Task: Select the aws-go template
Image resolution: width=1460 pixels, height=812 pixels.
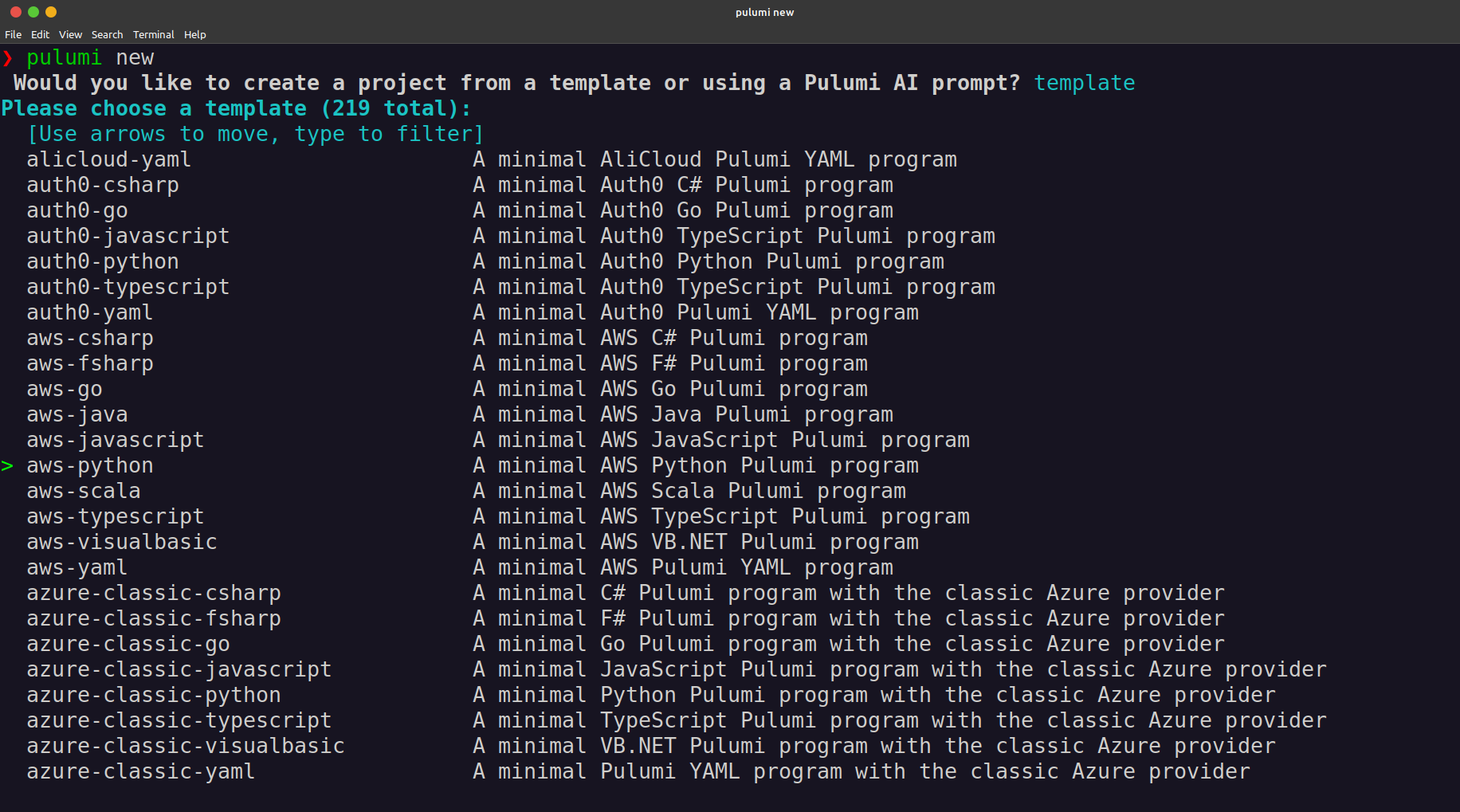Action: (x=64, y=388)
